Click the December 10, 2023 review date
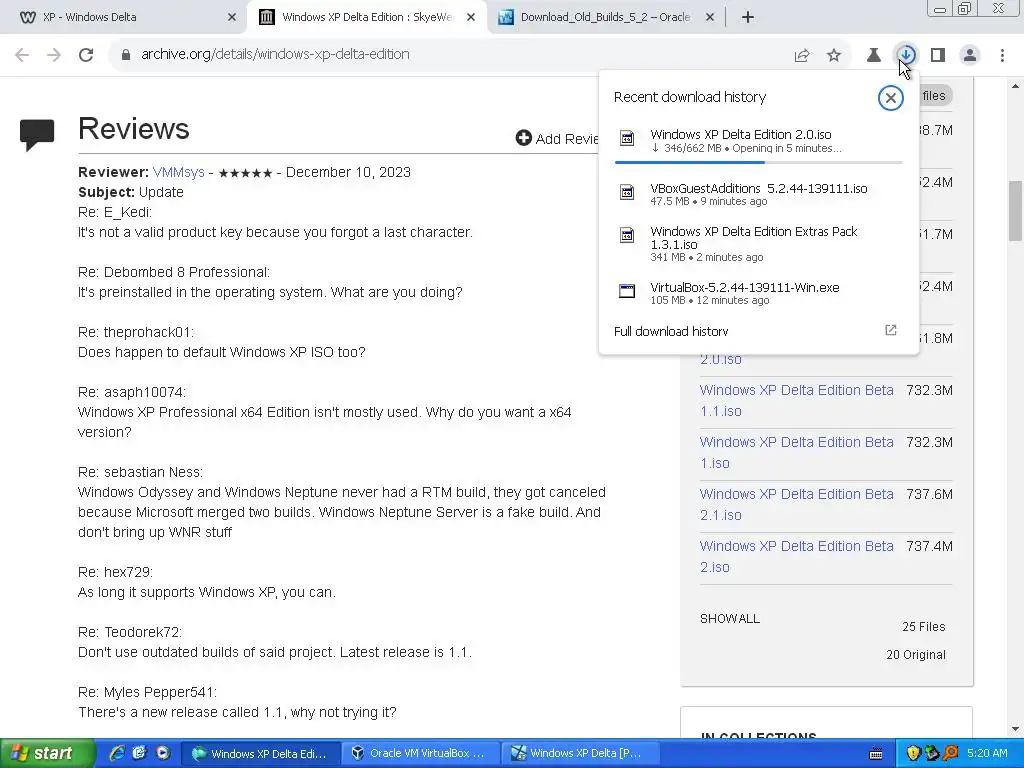Screen dimensions: 1024x768 tap(348, 172)
